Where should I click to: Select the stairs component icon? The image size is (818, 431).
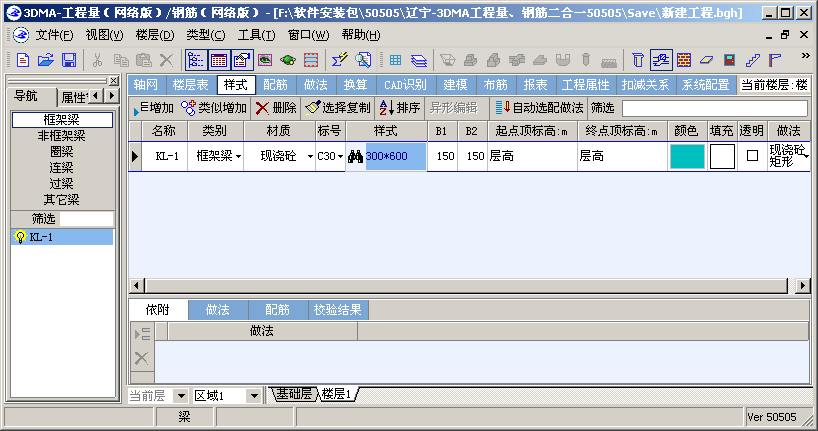point(752,60)
